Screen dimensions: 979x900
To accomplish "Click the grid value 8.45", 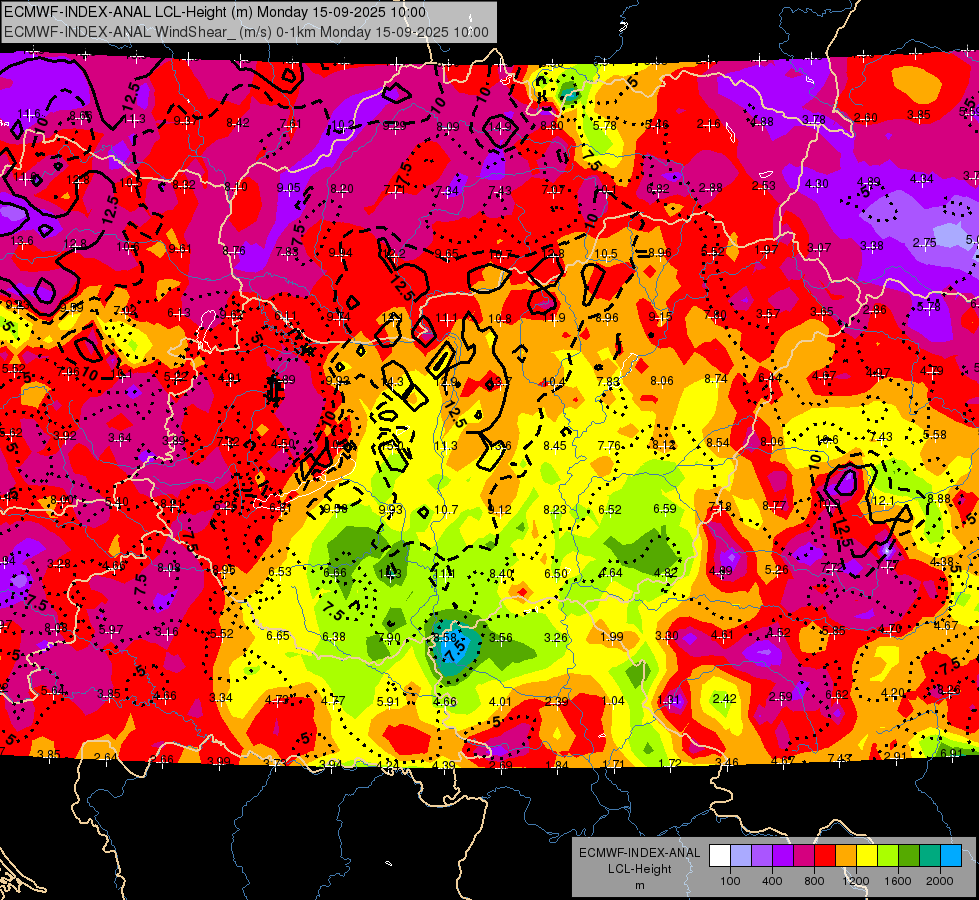I will pyautogui.click(x=555, y=445).
